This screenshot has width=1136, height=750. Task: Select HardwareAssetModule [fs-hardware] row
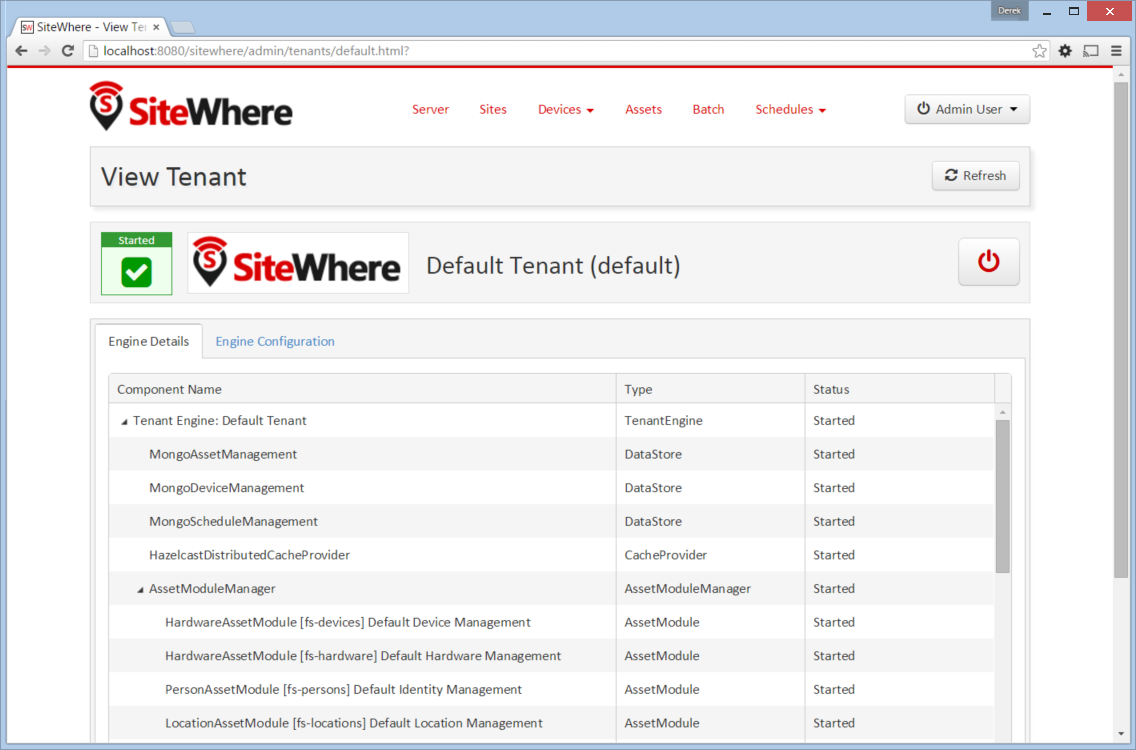click(x=551, y=656)
